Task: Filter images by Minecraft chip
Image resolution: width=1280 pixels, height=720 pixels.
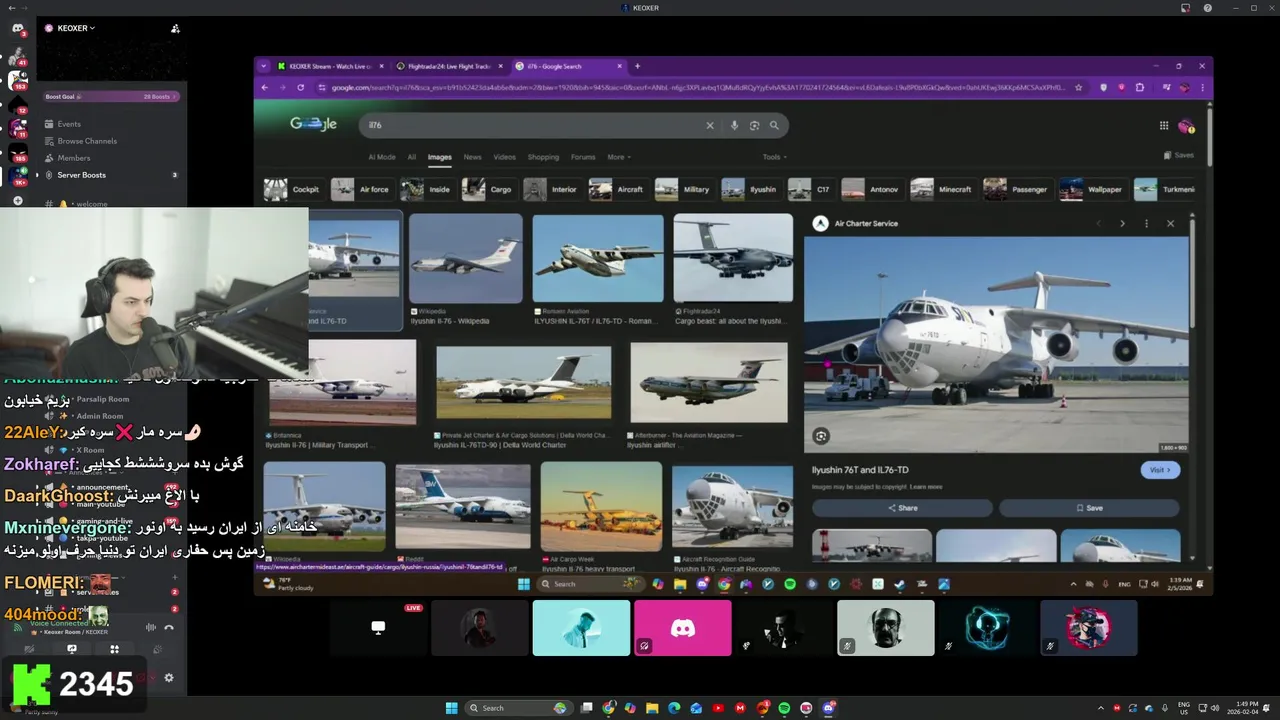Action: (x=942, y=189)
